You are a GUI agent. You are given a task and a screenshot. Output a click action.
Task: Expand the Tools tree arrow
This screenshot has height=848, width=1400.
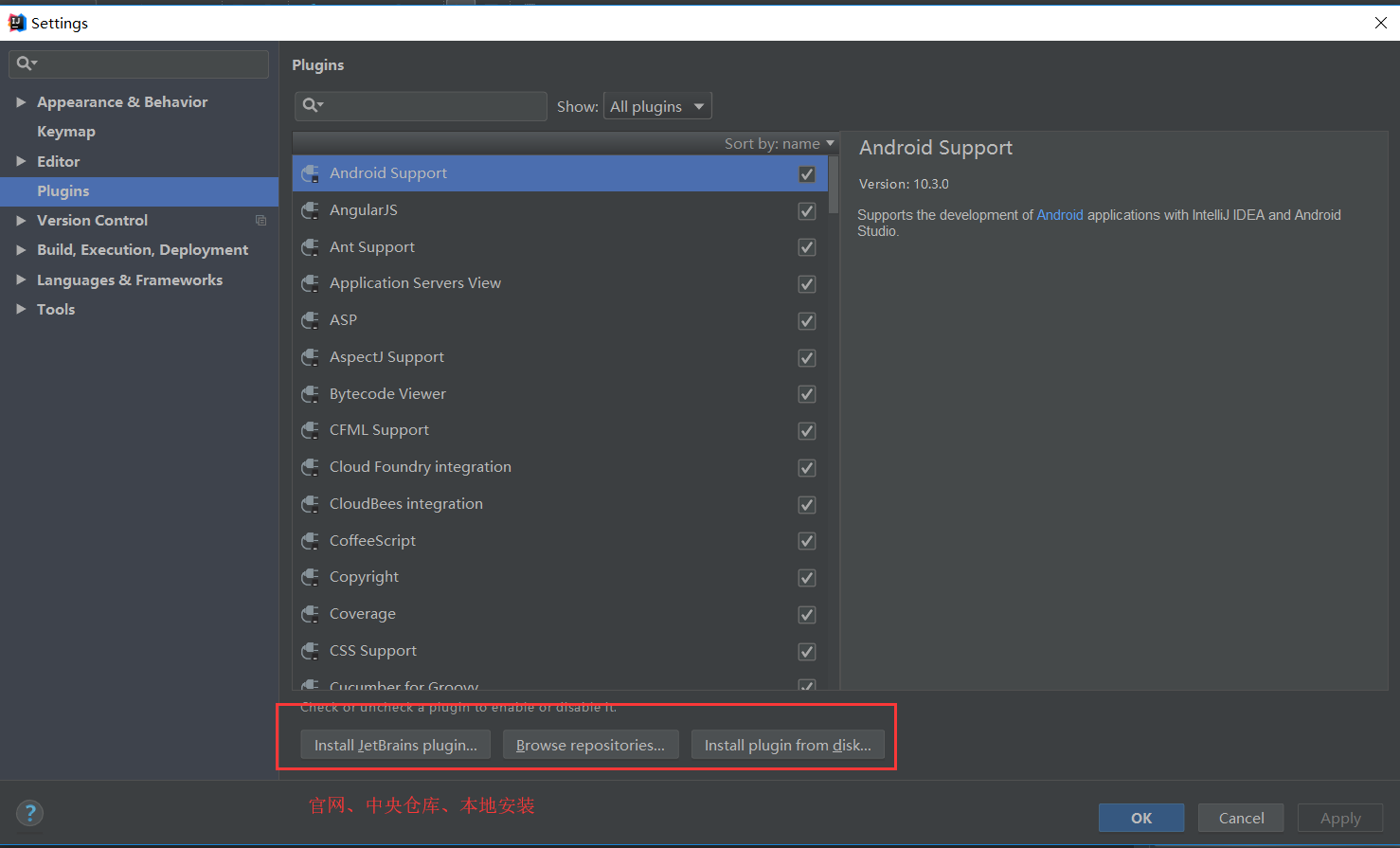21,310
